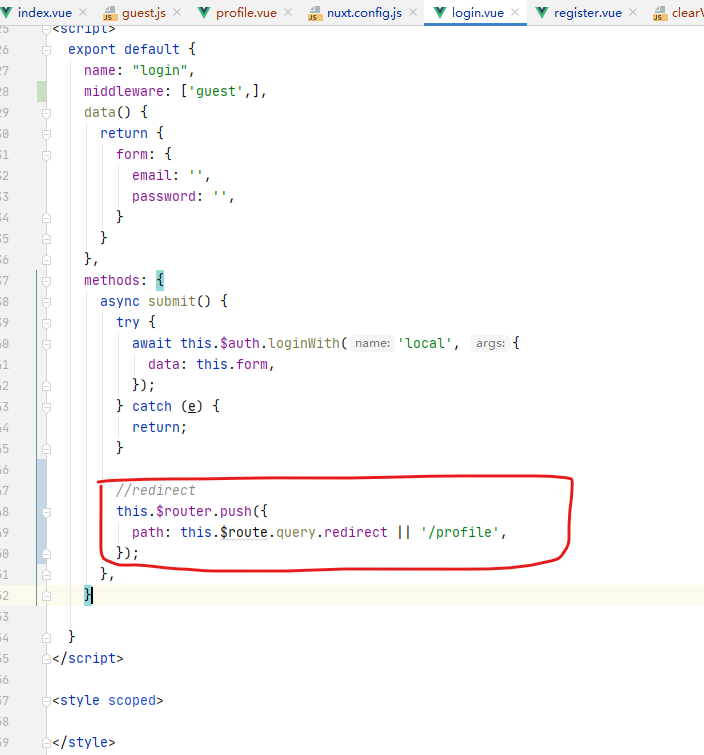This screenshot has height=755, width=704.
Task: Collapse the this.$router.push({ fold marker
Action: [46, 512]
